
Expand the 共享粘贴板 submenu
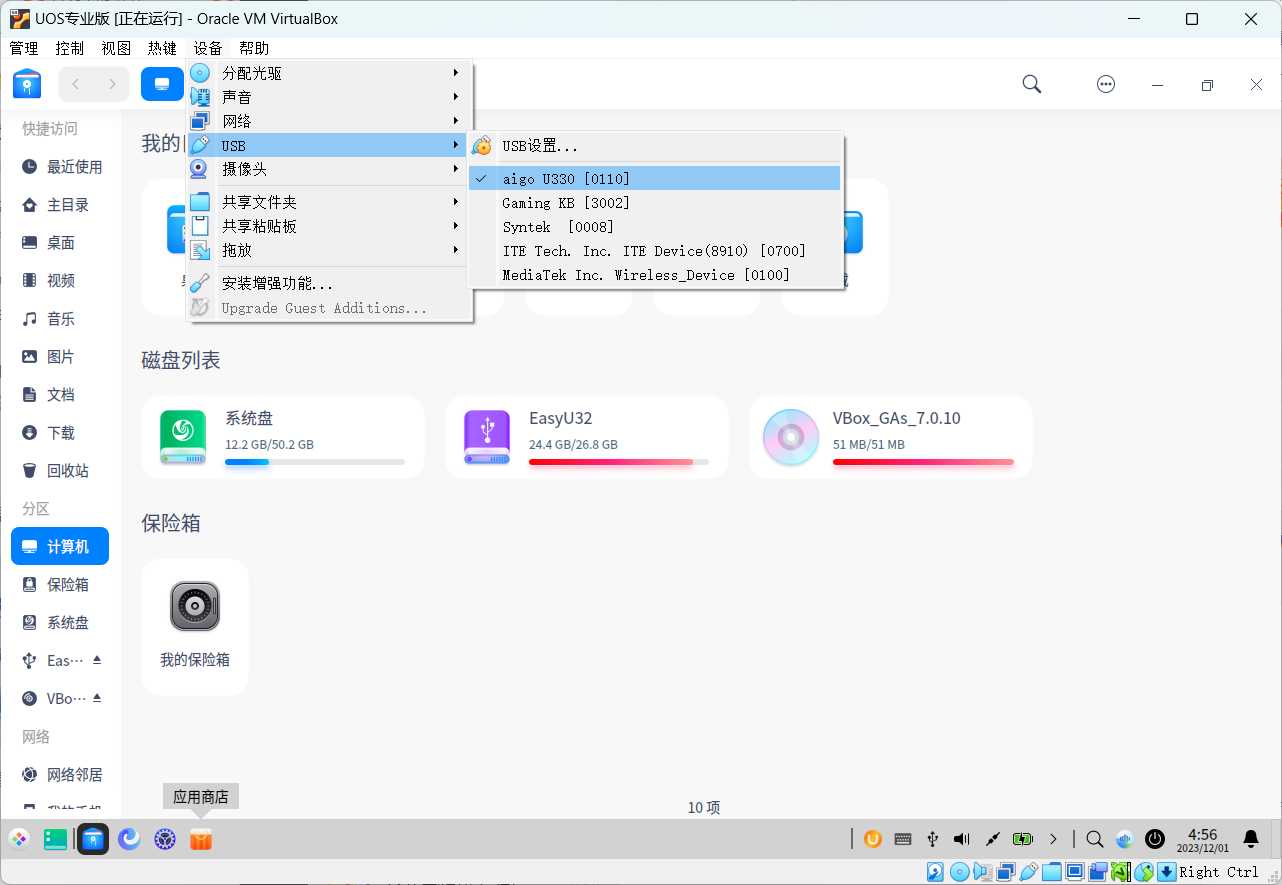click(329, 226)
